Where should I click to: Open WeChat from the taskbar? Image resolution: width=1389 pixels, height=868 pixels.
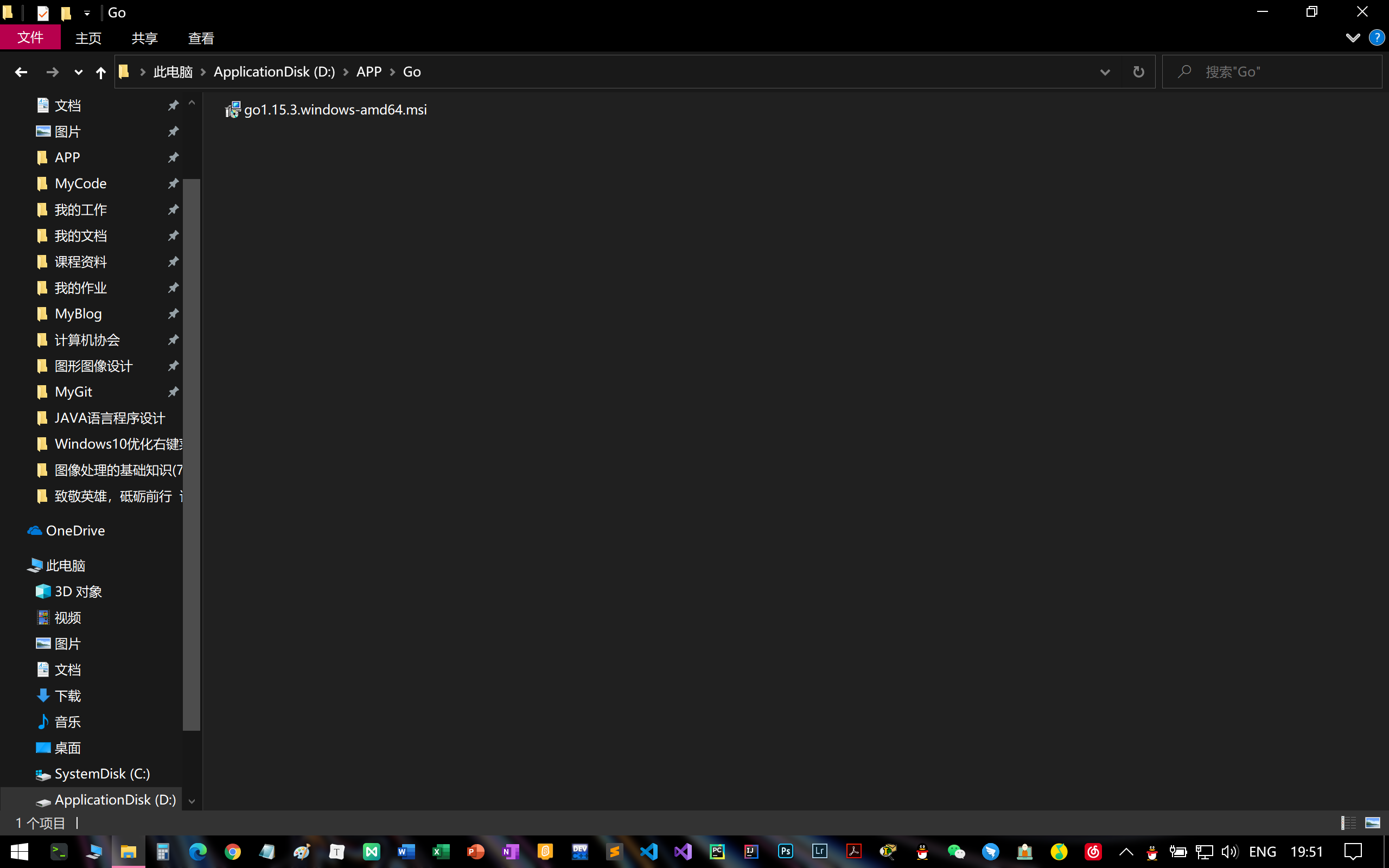(955, 851)
